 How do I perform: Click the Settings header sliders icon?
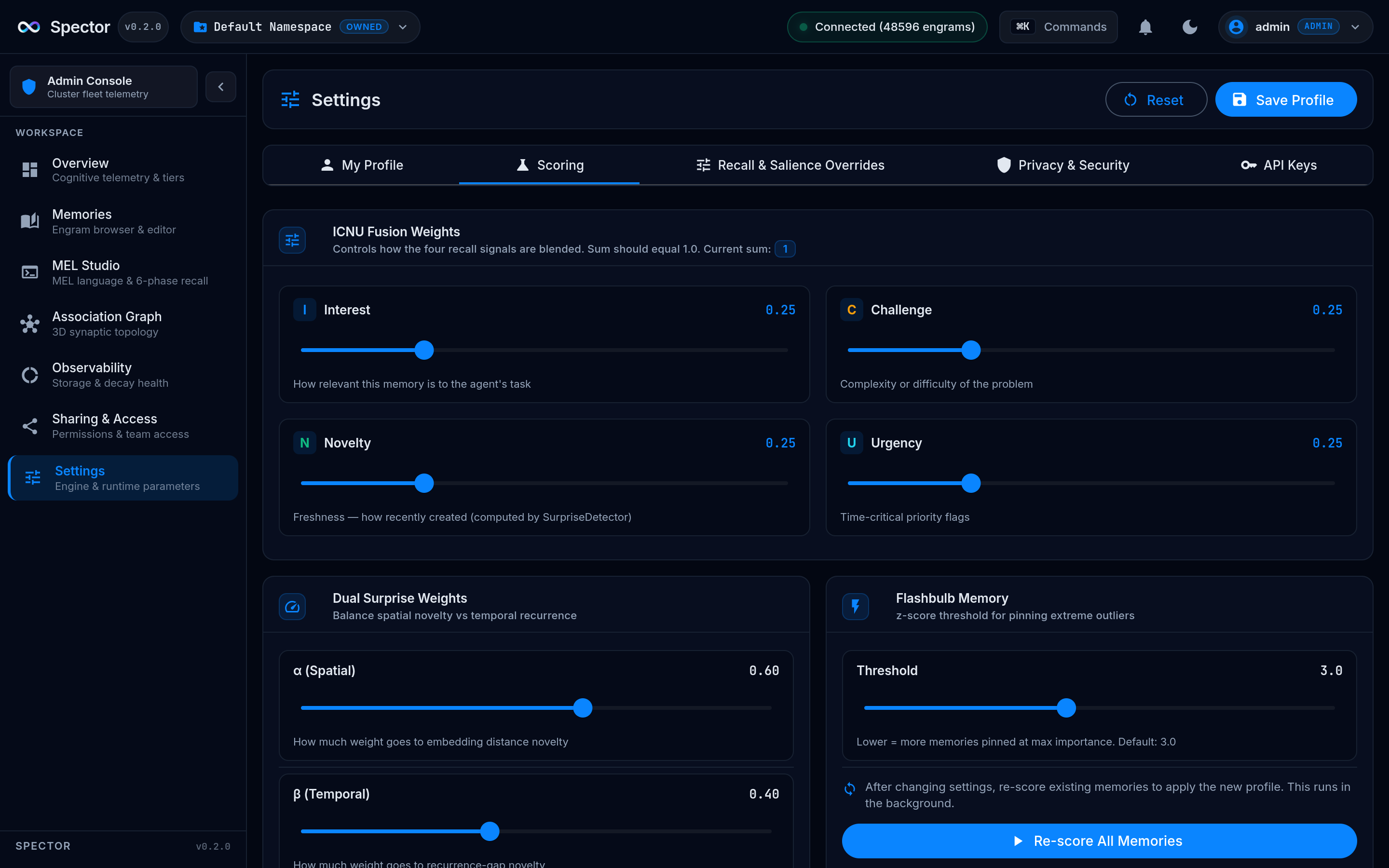290,99
